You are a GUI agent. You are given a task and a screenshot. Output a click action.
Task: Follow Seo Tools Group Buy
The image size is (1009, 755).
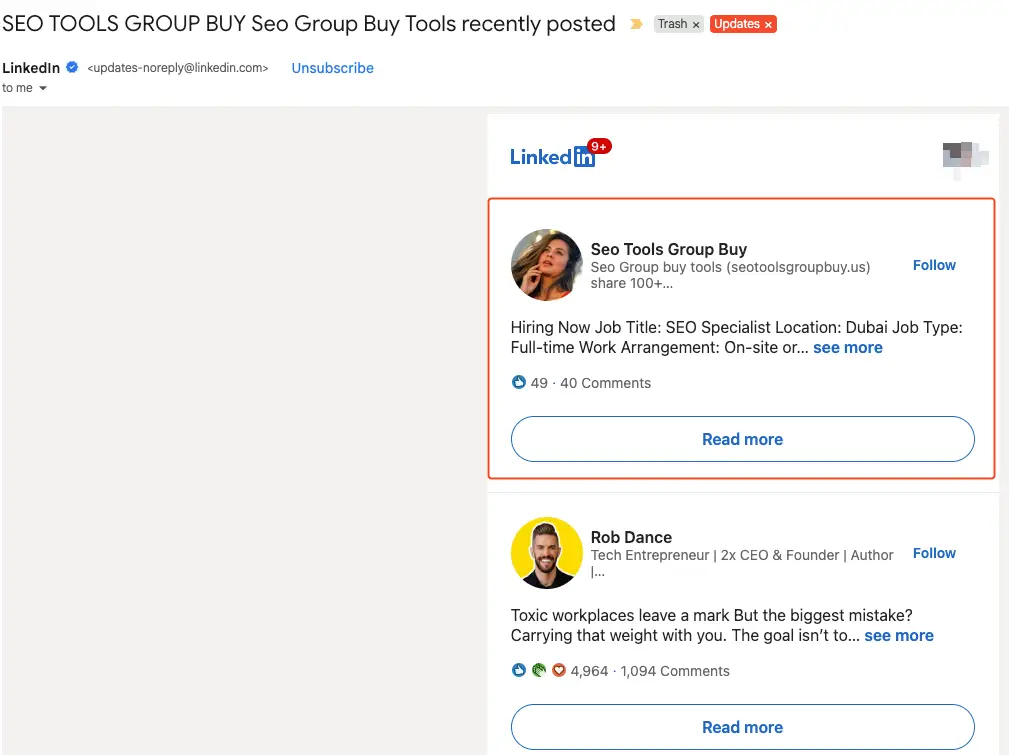(934, 265)
